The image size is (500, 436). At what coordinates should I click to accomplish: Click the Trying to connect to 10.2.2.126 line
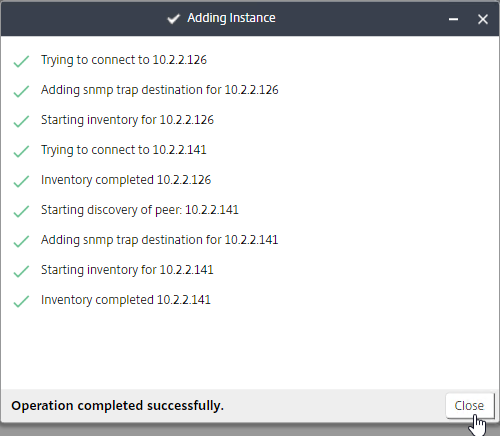point(124,60)
